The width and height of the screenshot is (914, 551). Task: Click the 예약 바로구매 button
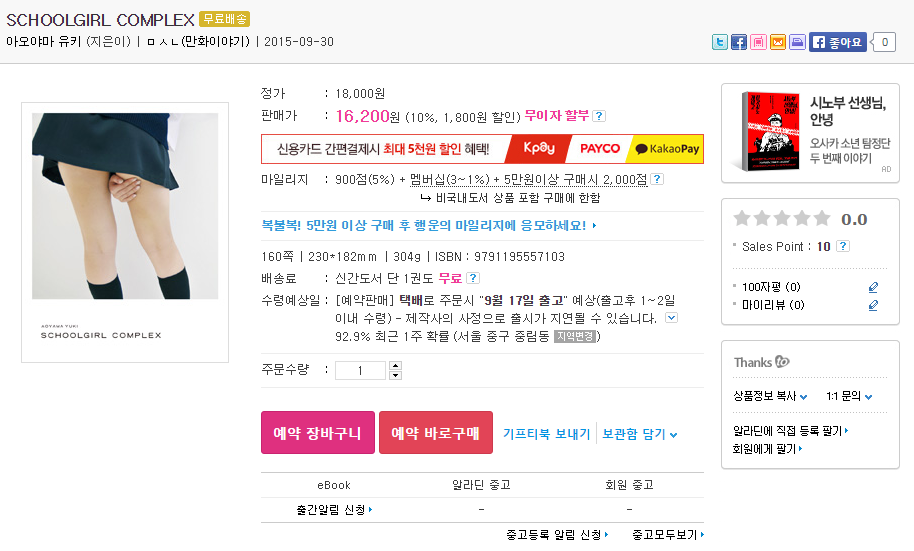point(435,433)
